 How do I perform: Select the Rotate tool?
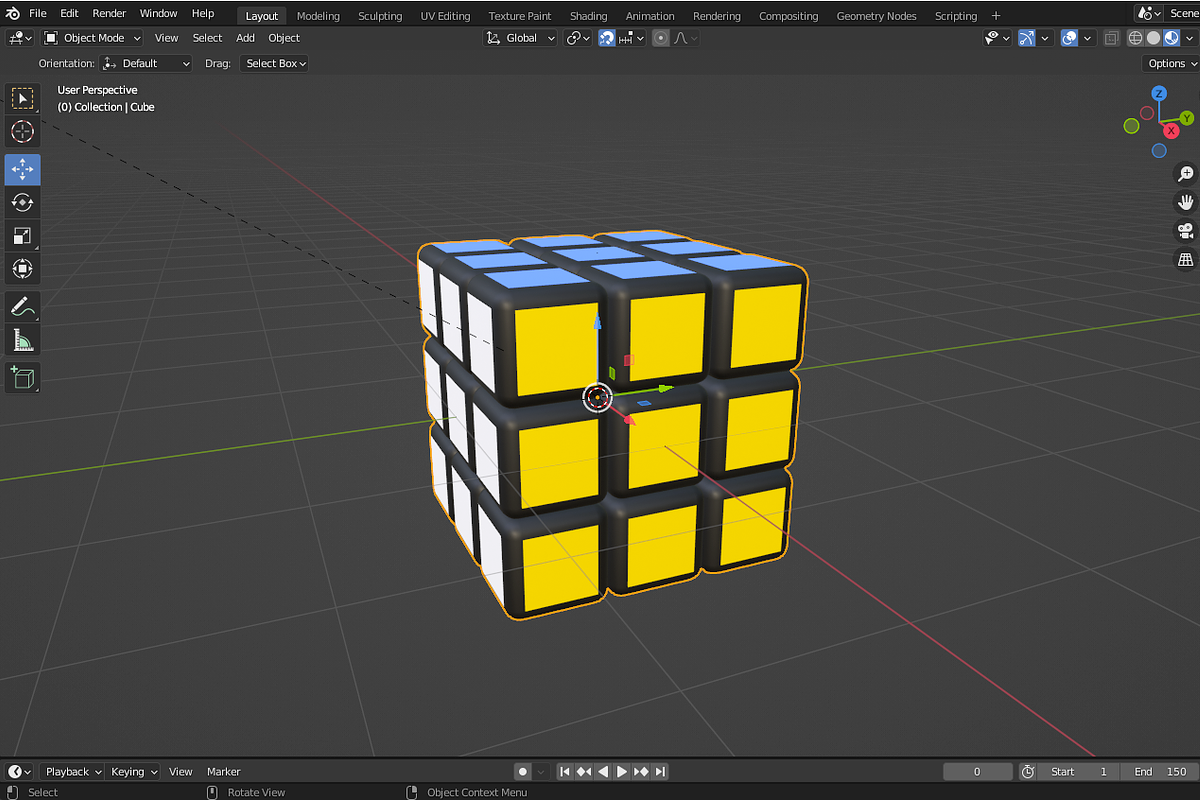pos(22,202)
